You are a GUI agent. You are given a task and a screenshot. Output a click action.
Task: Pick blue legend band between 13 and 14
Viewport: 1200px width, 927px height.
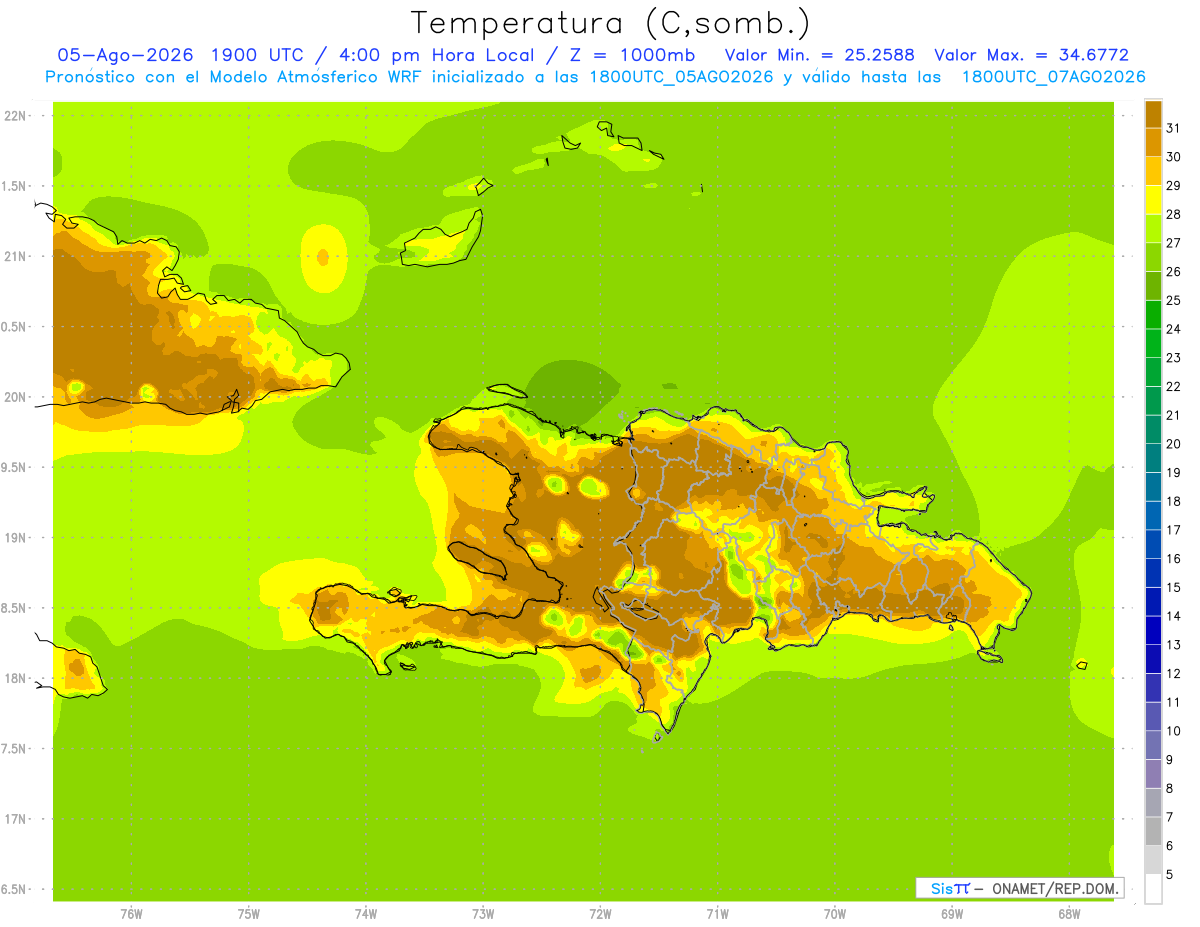pyautogui.click(x=1153, y=630)
